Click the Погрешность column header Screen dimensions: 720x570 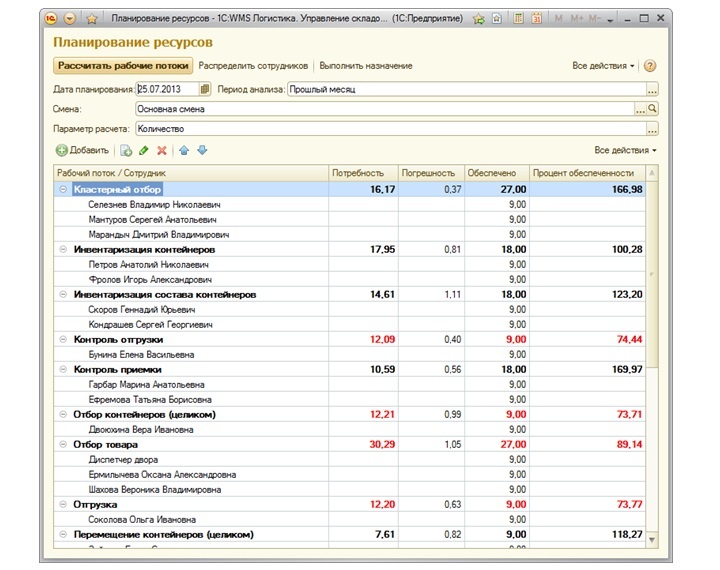tap(432, 173)
